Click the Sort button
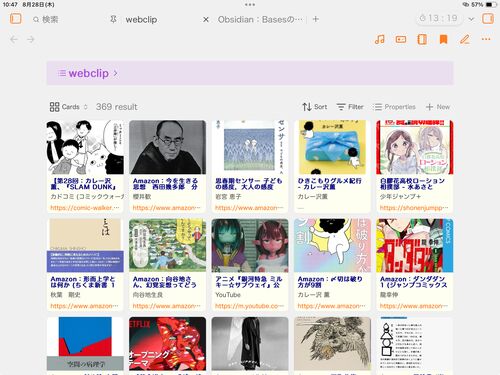 (315, 107)
